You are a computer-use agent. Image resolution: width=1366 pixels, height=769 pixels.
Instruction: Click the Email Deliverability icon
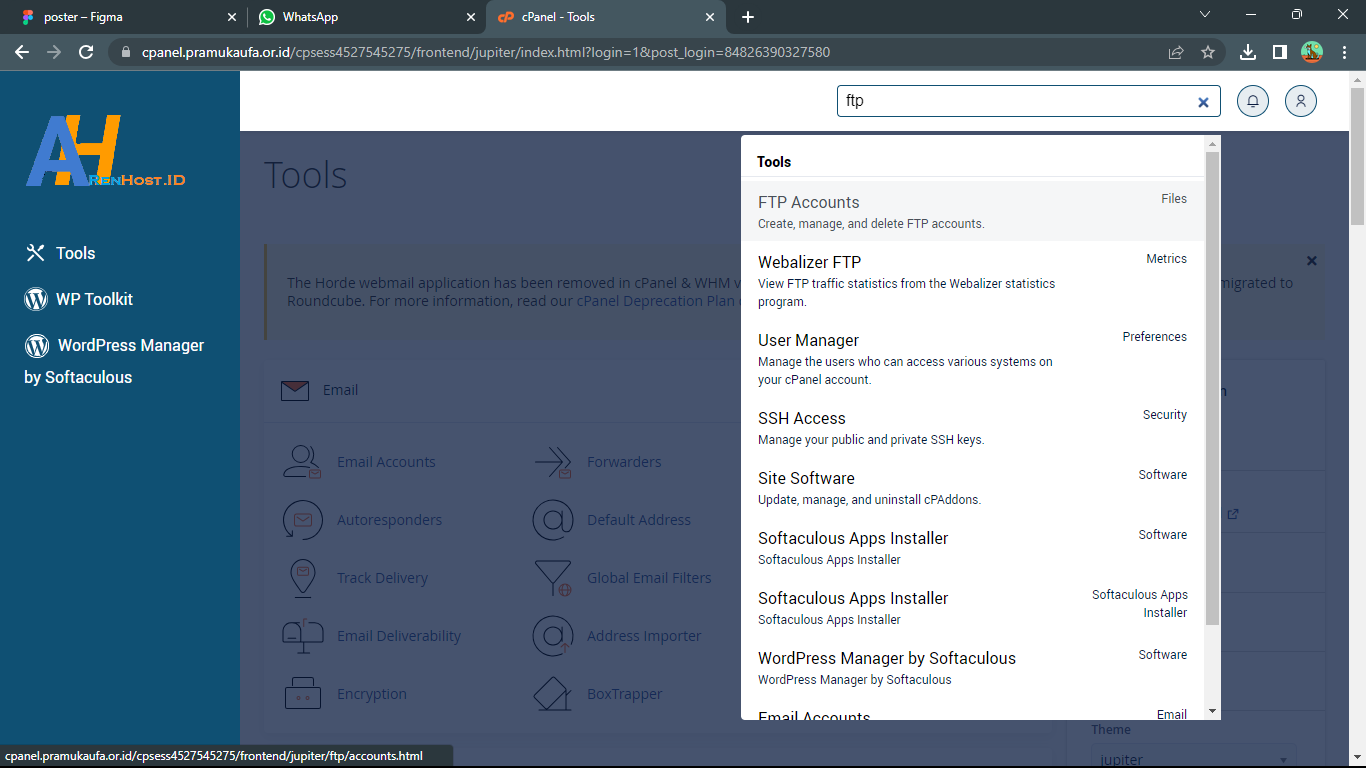(x=302, y=636)
